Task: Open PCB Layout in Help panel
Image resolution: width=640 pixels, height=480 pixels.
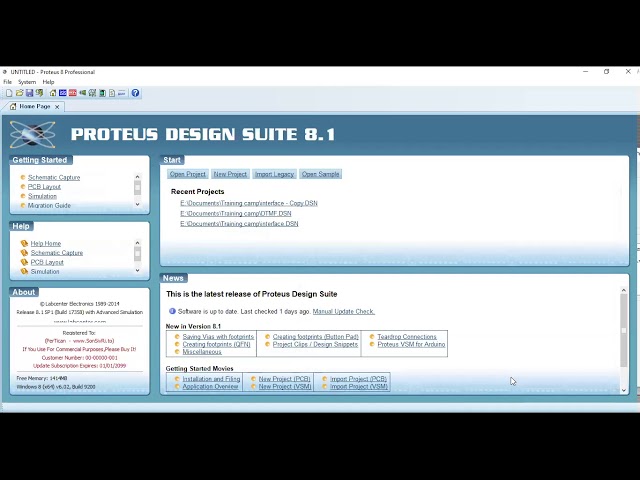Action: point(47,262)
